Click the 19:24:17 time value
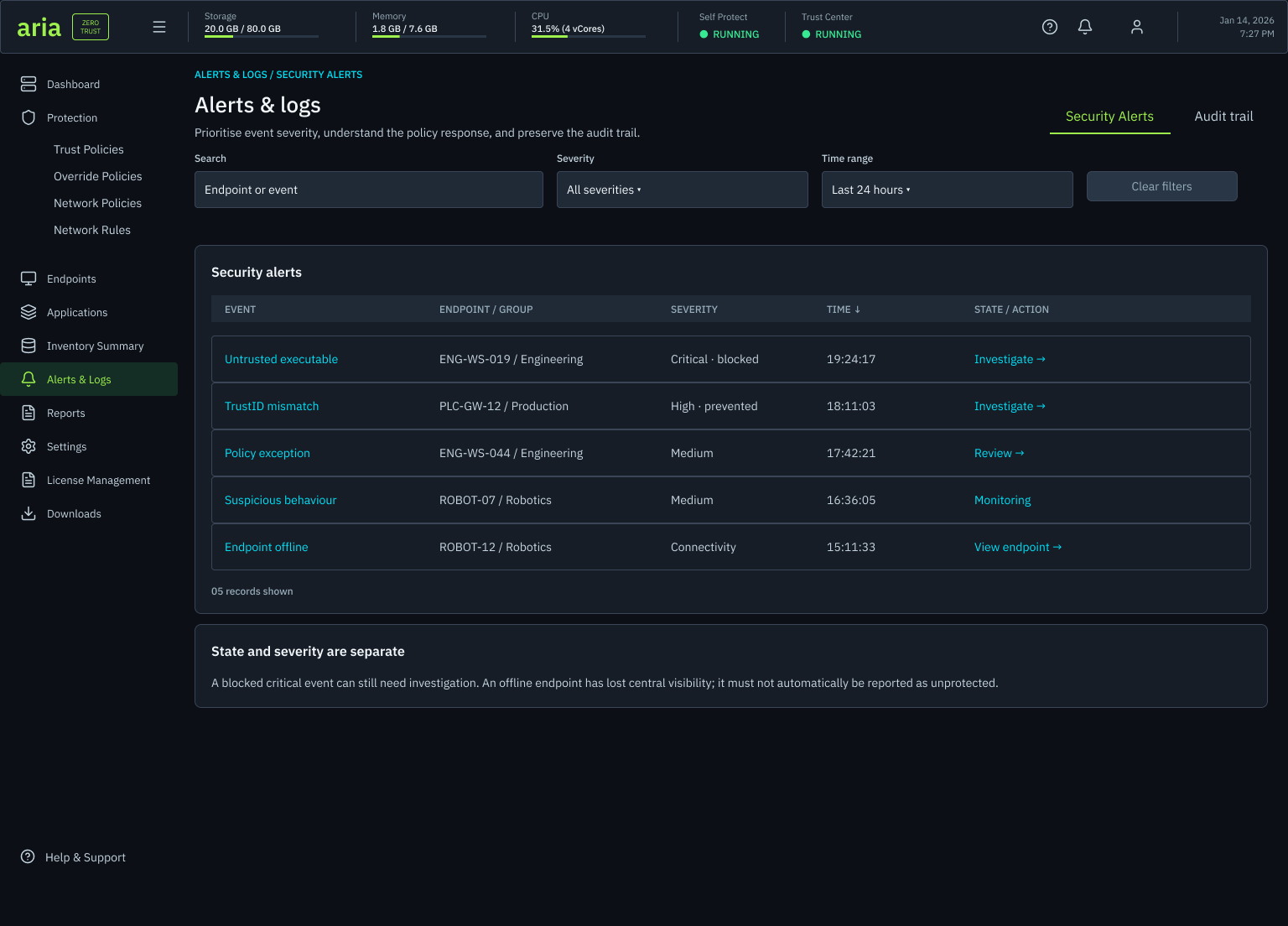The image size is (1288, 926). click(x=851, y=359)
